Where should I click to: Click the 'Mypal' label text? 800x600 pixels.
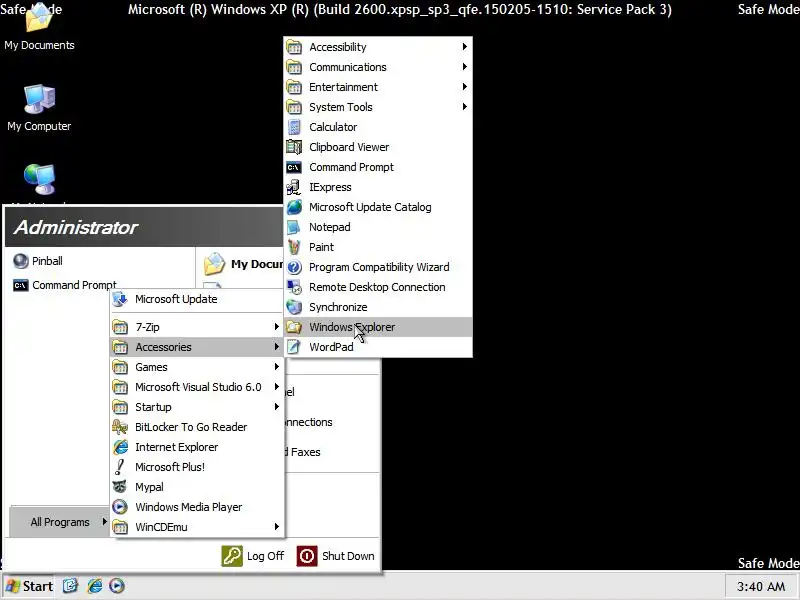149,487
